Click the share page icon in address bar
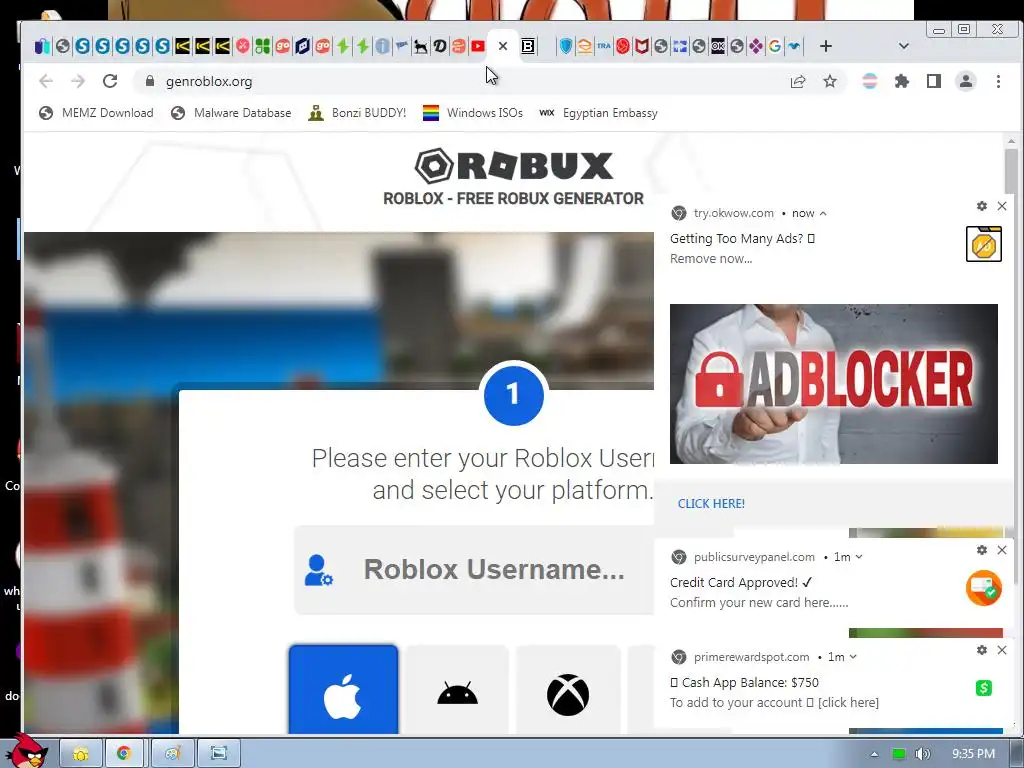This screenshot has width=1024, height=768. point(797,82)
